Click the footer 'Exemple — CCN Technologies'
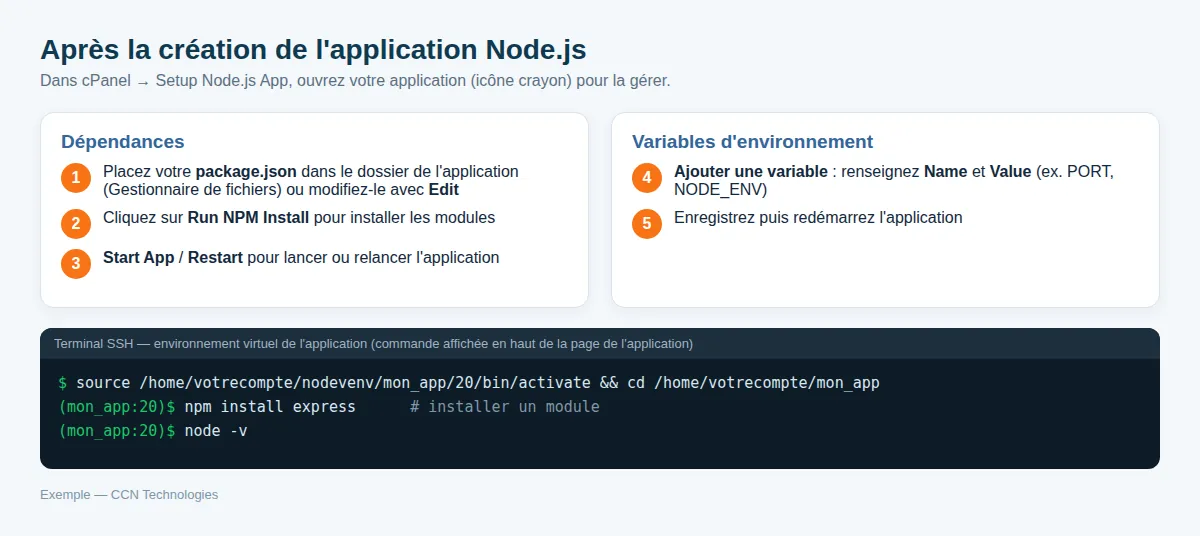This screenshot has height=536, width=1200. pyautogui.click(x=129, y=495)
